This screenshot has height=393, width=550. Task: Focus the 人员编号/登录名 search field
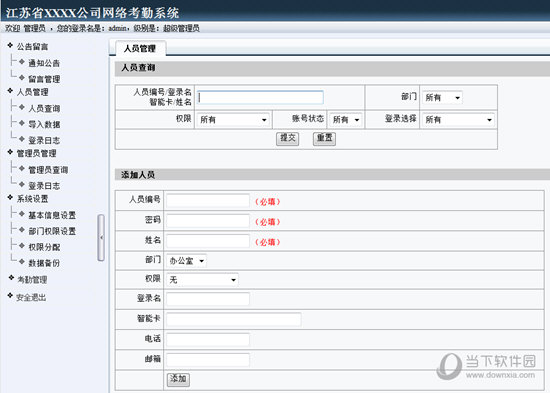coord(260,97)
